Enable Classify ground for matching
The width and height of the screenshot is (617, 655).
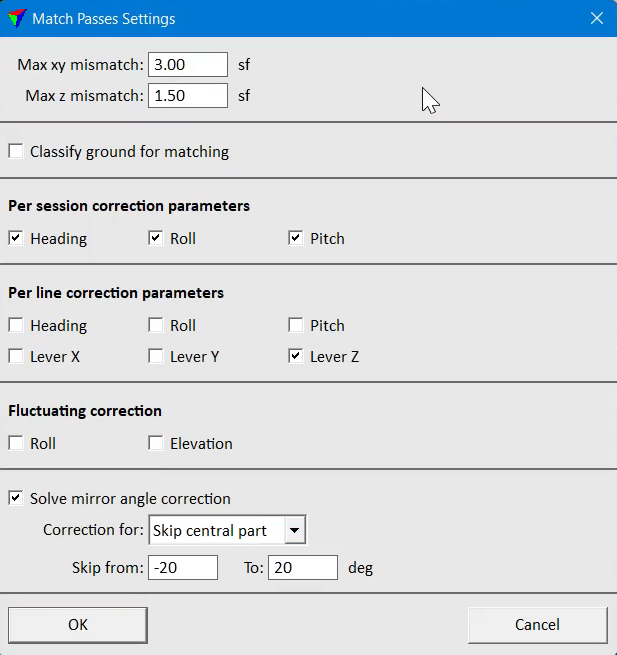(16, 151)
